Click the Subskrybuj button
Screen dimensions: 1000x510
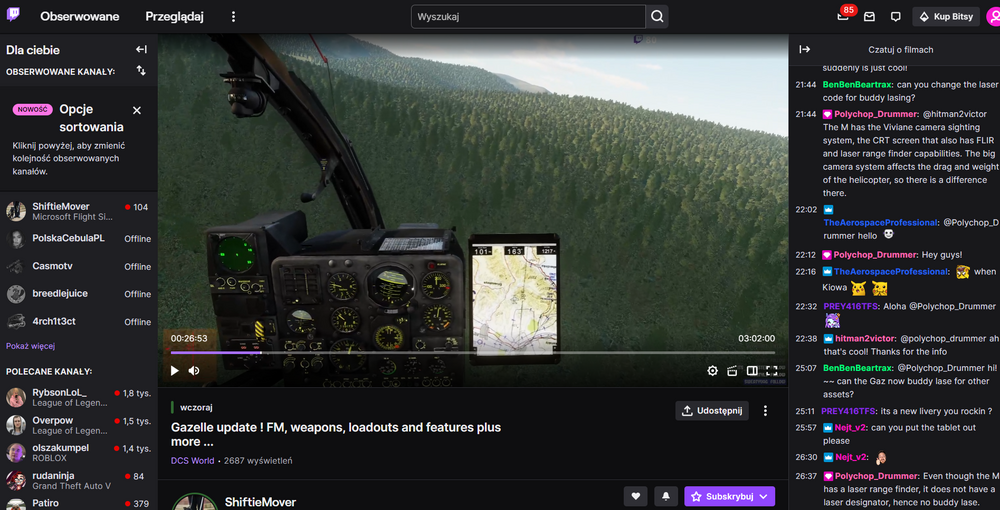[x=730, y=496]
